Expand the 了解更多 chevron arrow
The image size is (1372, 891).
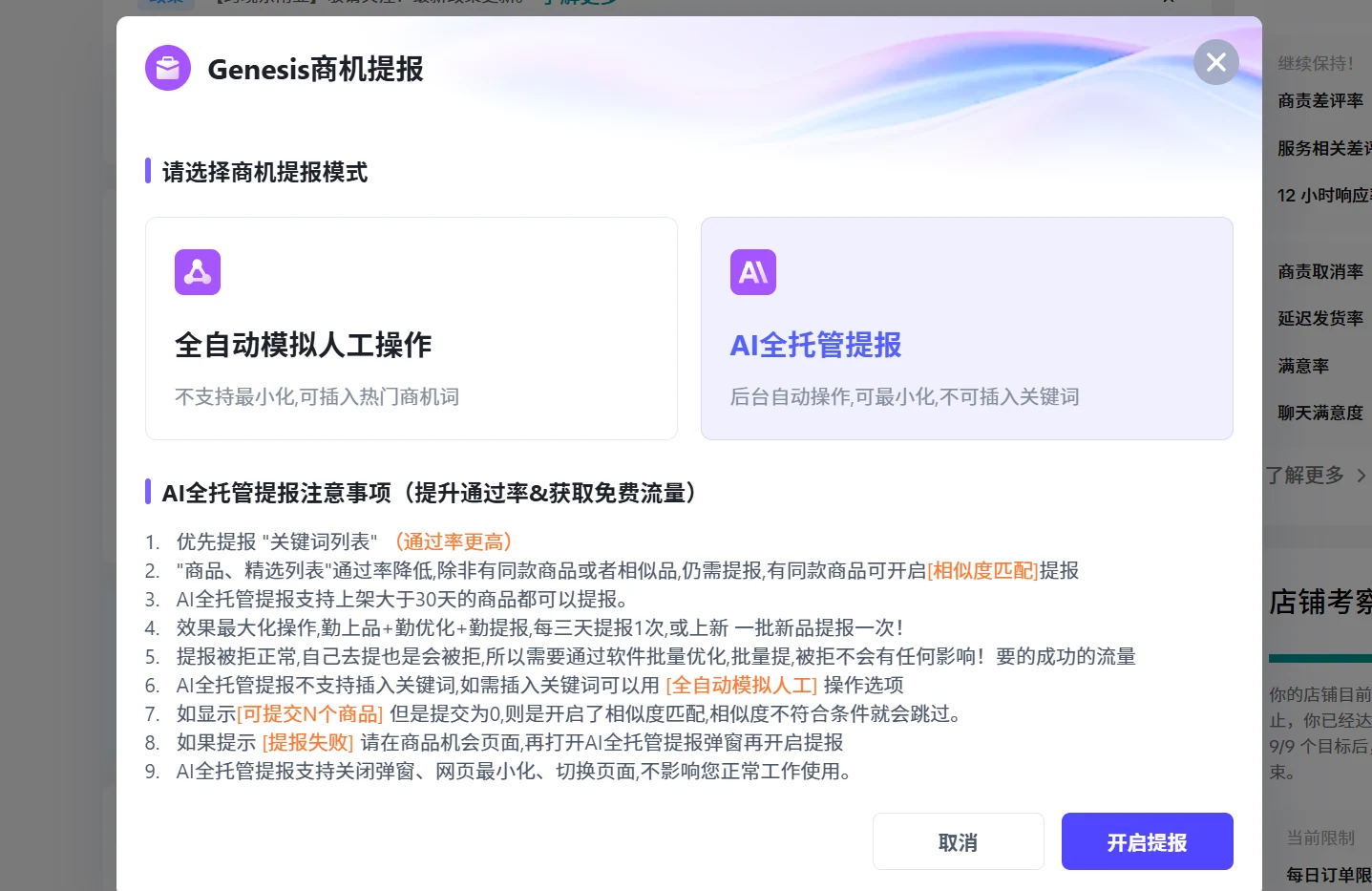point(1361,476)
